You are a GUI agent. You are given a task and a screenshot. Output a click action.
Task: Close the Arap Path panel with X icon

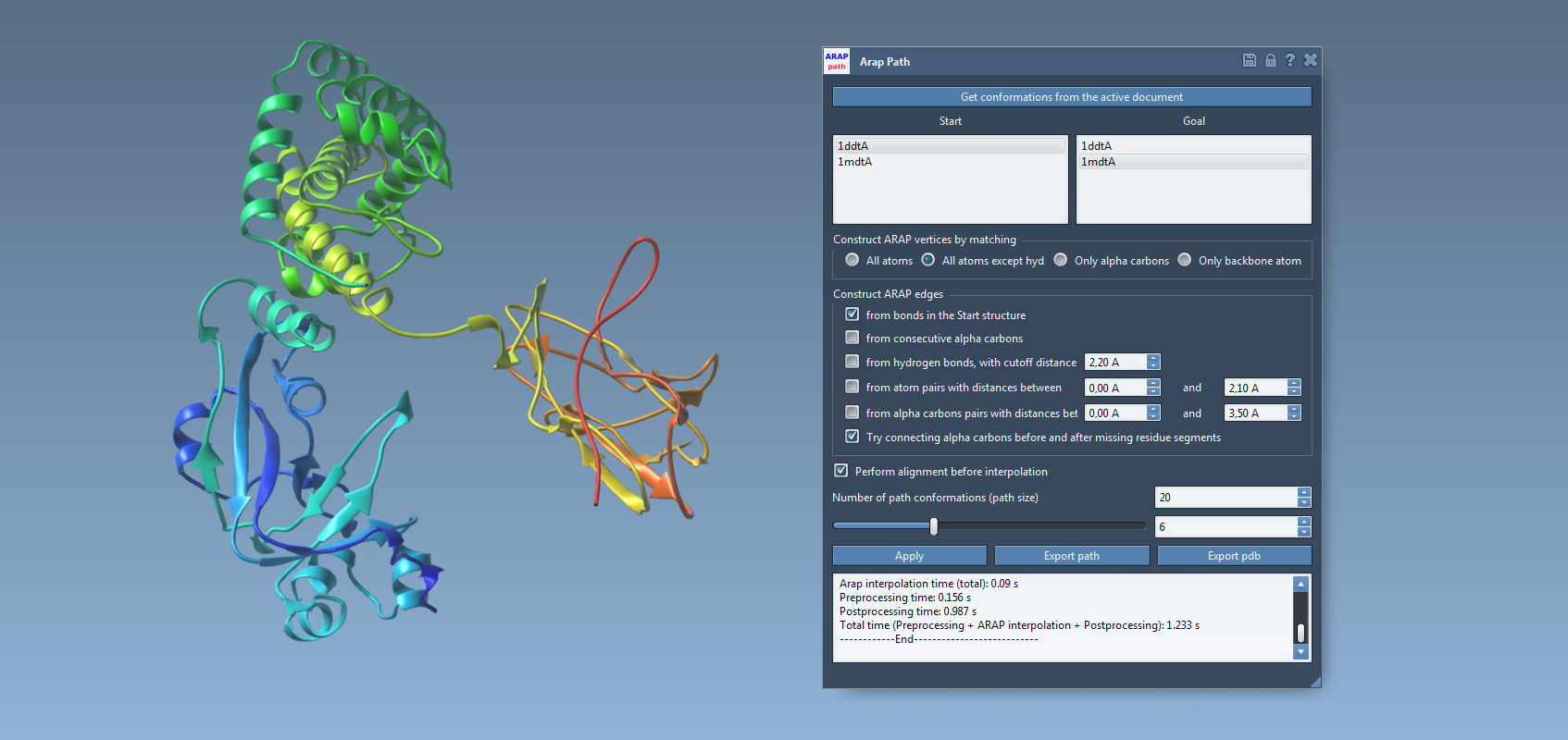[x=1310, y=60]
